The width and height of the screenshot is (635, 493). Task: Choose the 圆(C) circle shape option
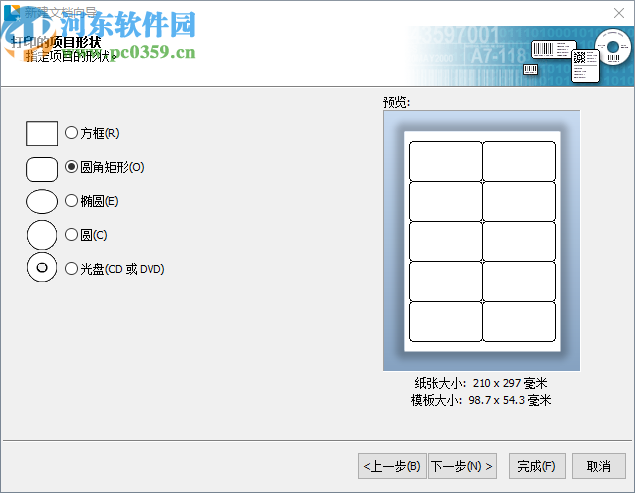point(86,235)
